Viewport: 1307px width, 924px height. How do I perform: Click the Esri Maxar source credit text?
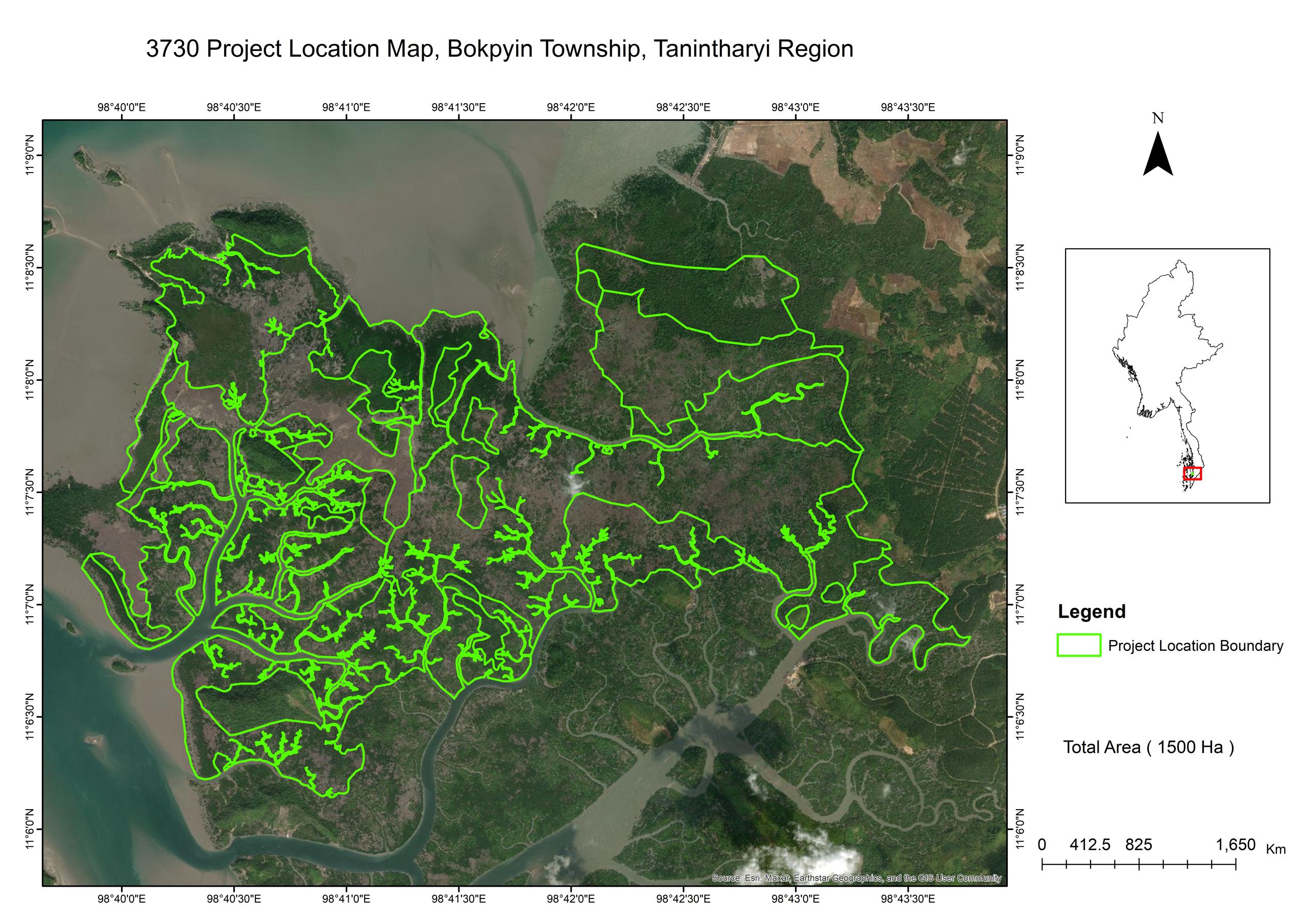coord(856,878)
